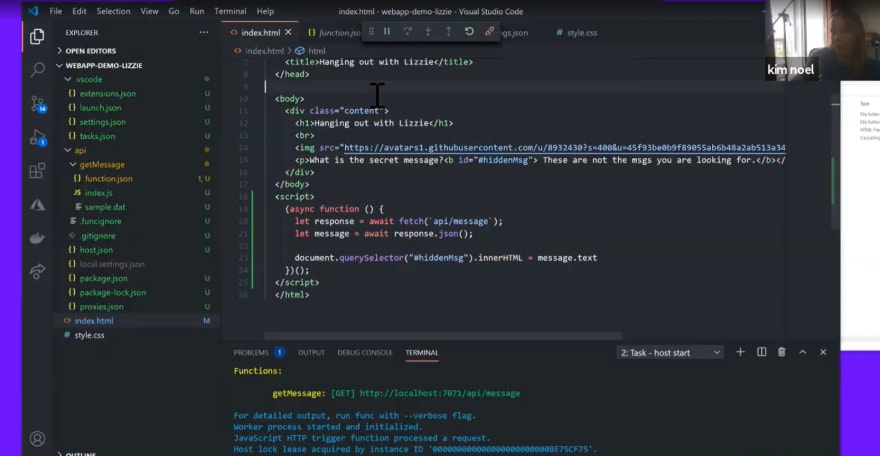Open the terminal selector dropdown Task - host start
This screenshot has width=880, height=456.
click(670, 353)
